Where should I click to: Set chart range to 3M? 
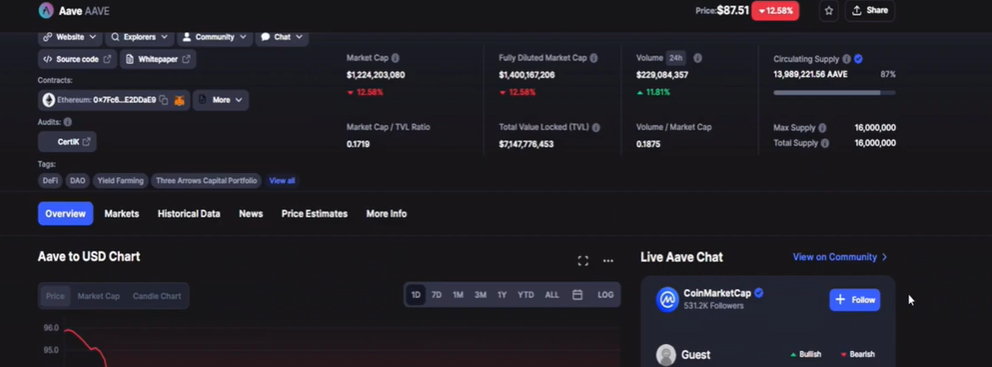[480, 295]
